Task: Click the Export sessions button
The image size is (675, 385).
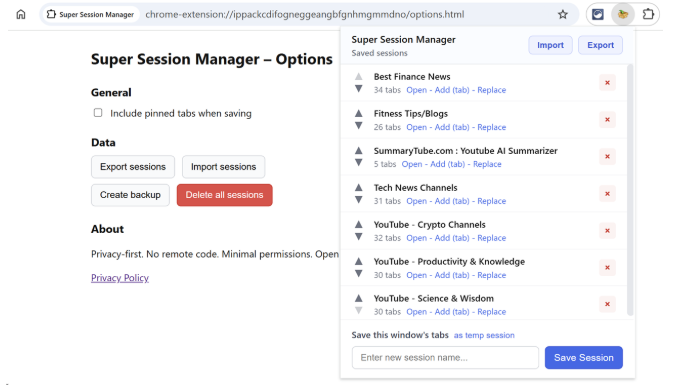Action: point(133,167)
